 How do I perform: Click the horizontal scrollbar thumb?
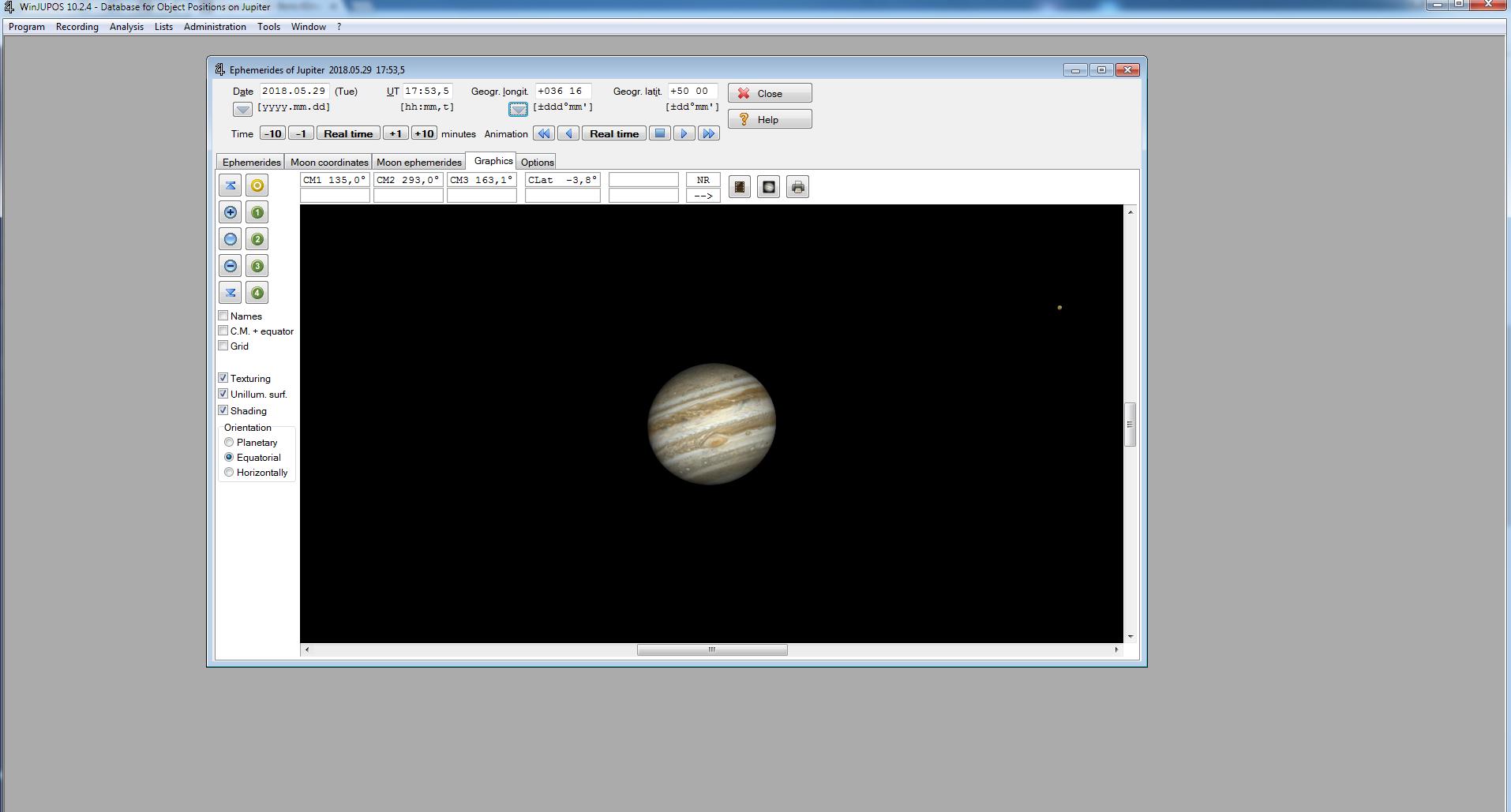pyautogui.click(x=711, y=649)
